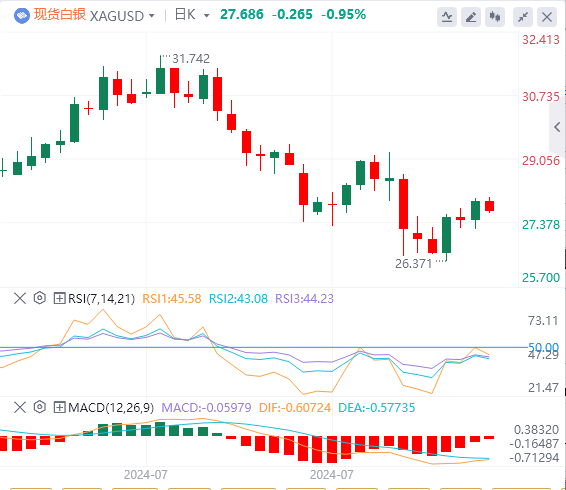Open the candlestick chart style icon
Image resolution: width=566 pixels, height=490 pixels.
495,17
